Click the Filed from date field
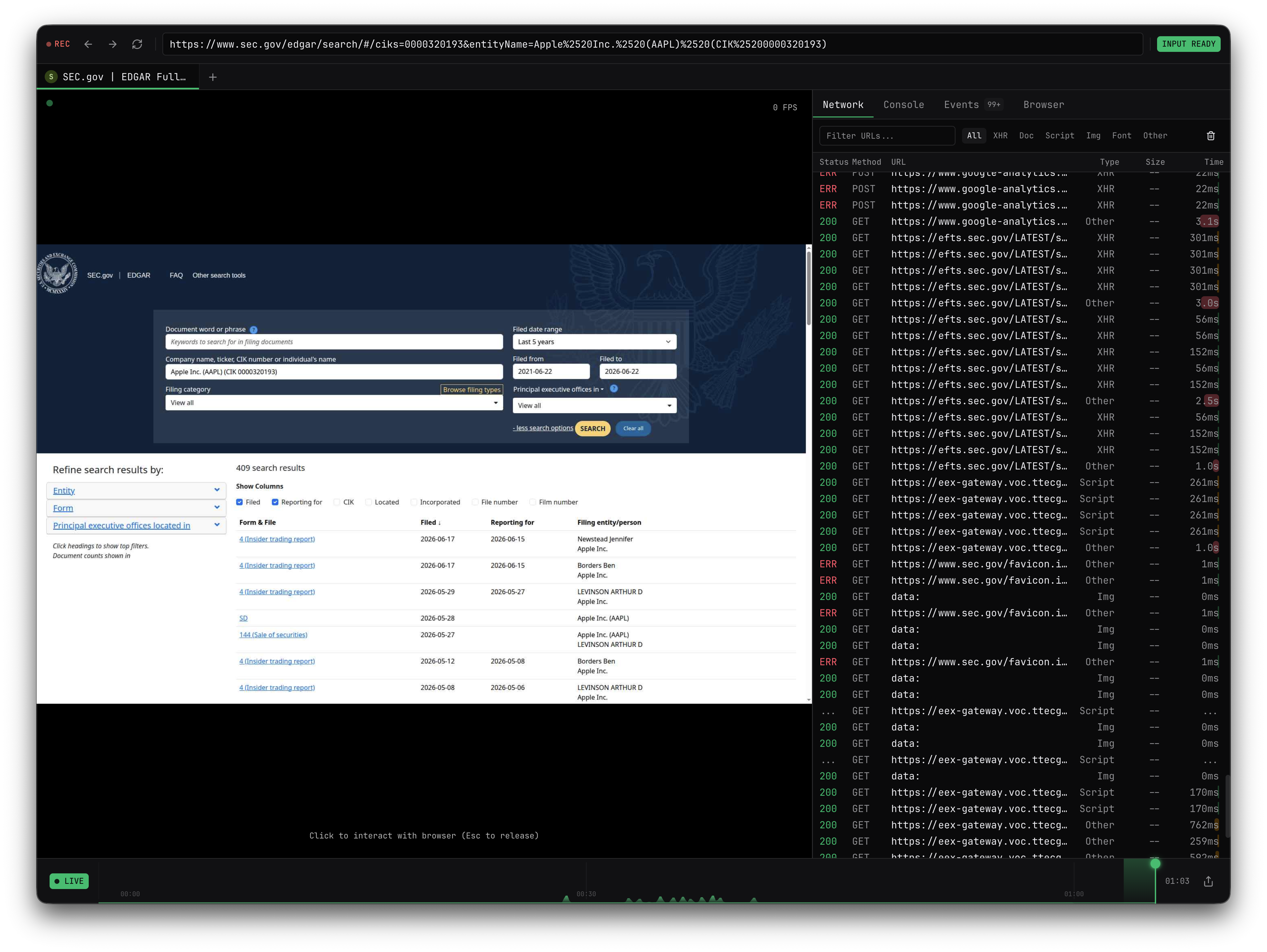Image resolution: width=1267 pixels, height=952 pixels. click(x=551, y=372)
